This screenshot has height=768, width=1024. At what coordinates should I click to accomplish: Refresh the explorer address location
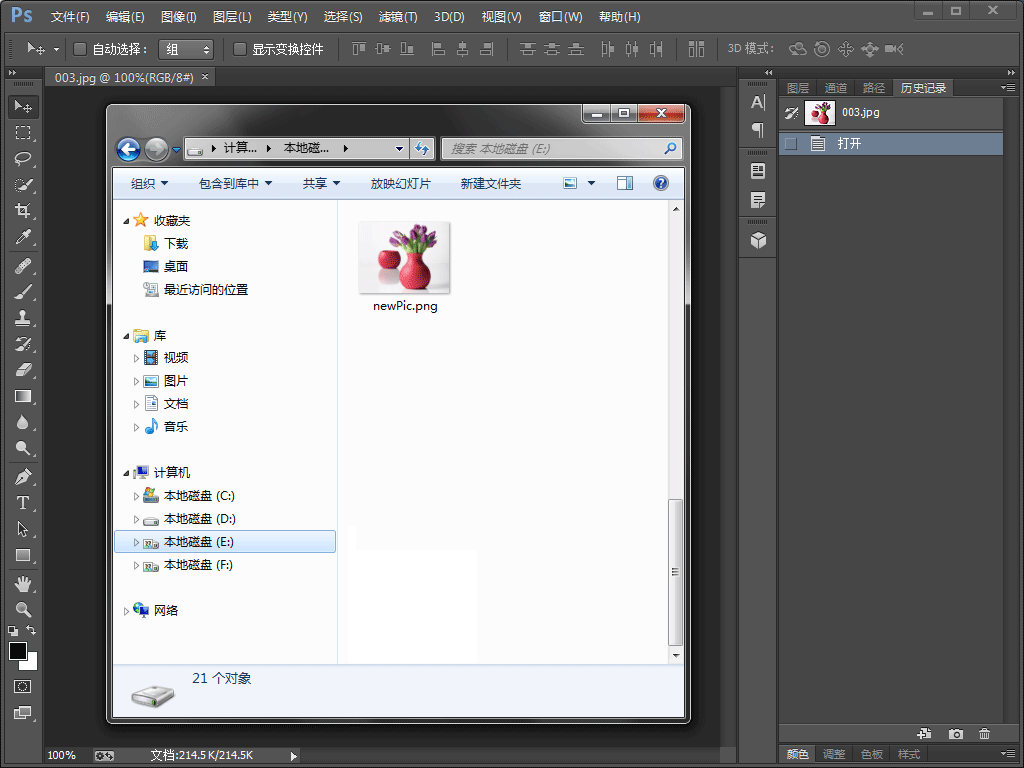click(x=422, y=149)
